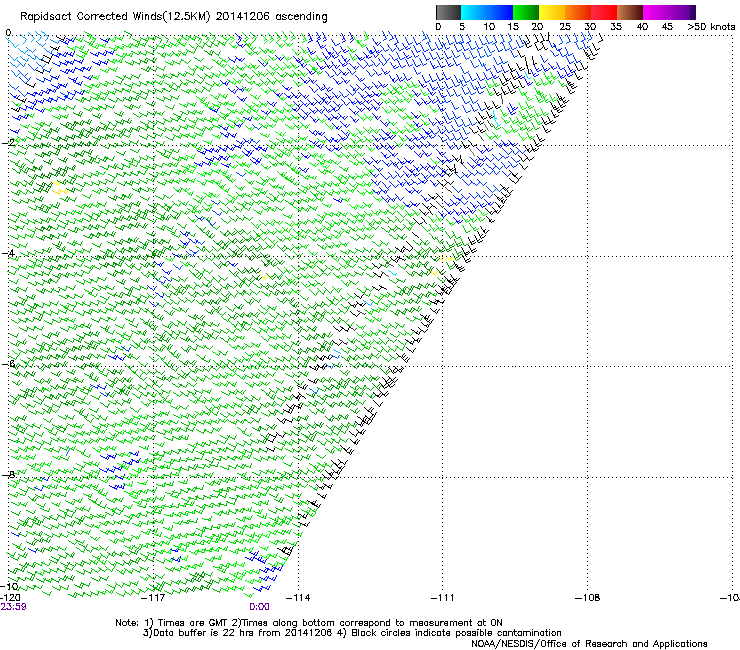The height and width of the screenshot is (650, 740).
Task: Click the '-120' longitude axis label
Action: [x=10, y=598]
